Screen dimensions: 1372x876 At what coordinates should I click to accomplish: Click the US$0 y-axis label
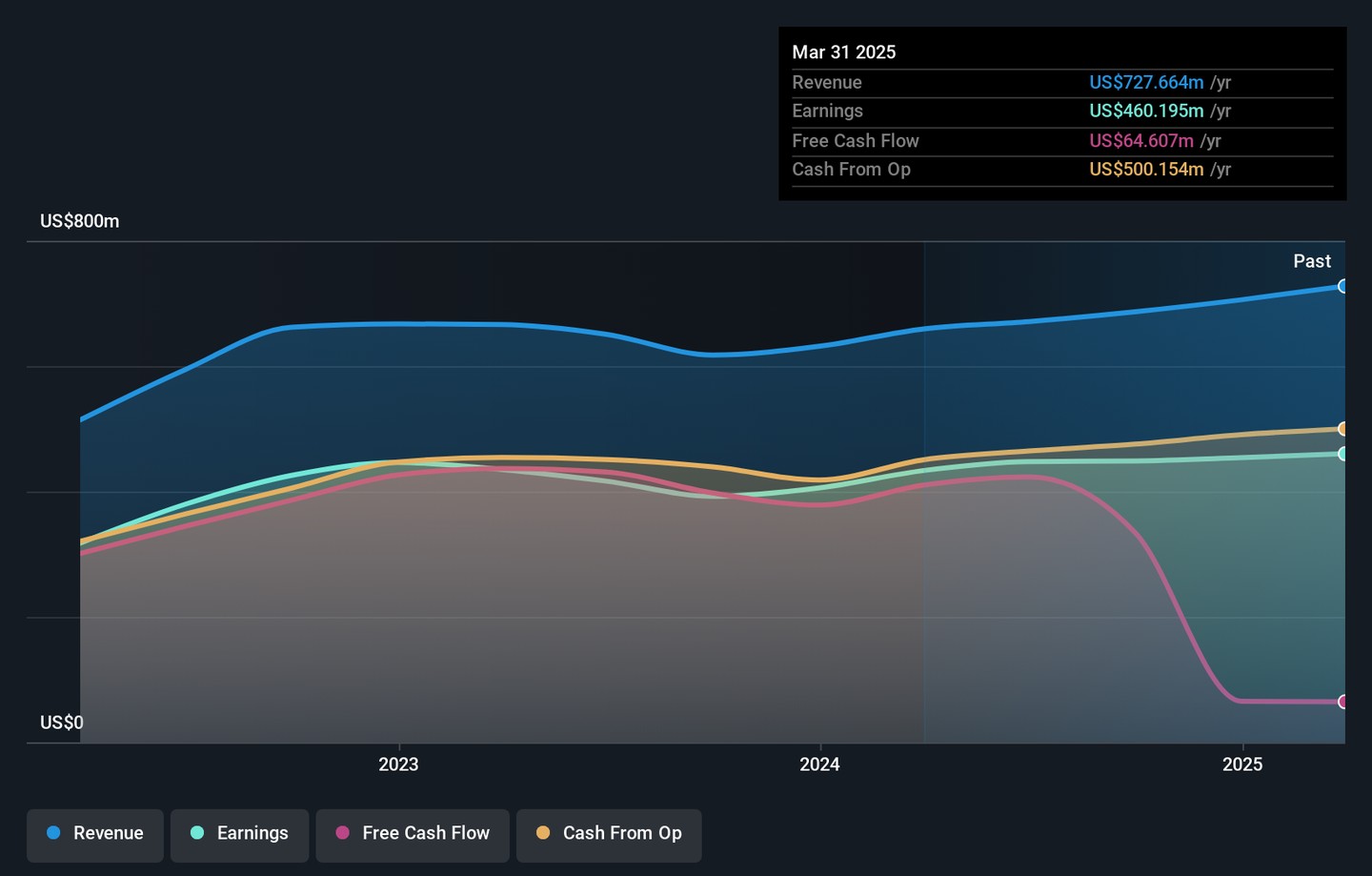[x=62, y=723]
